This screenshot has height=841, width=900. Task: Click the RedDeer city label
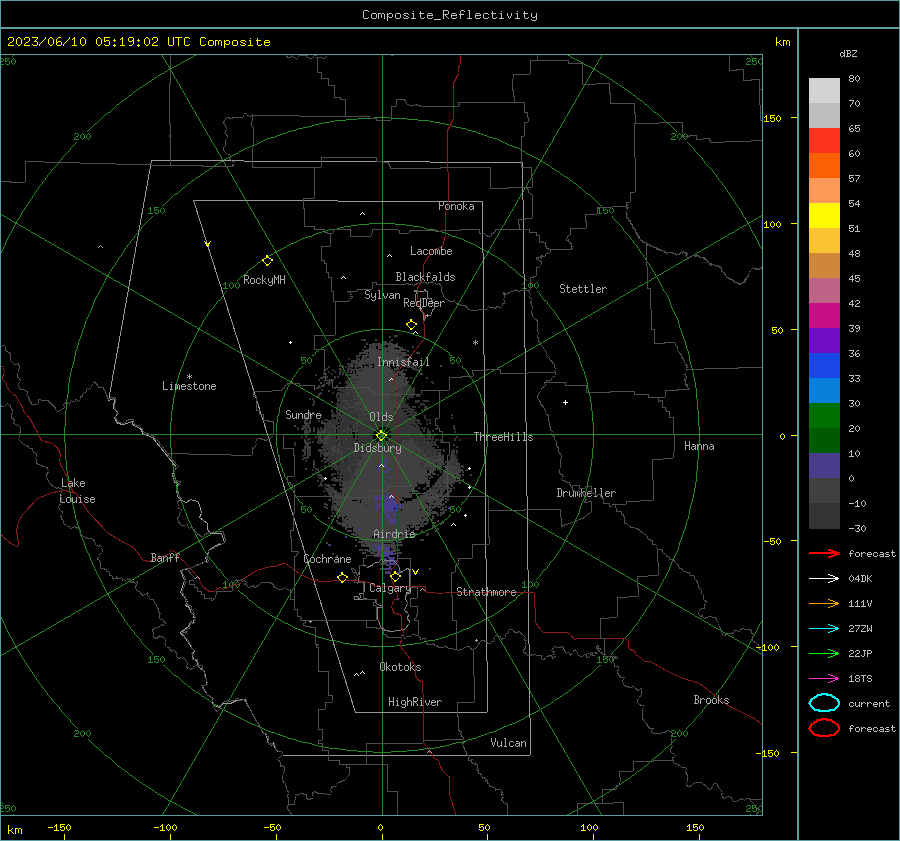424,303
